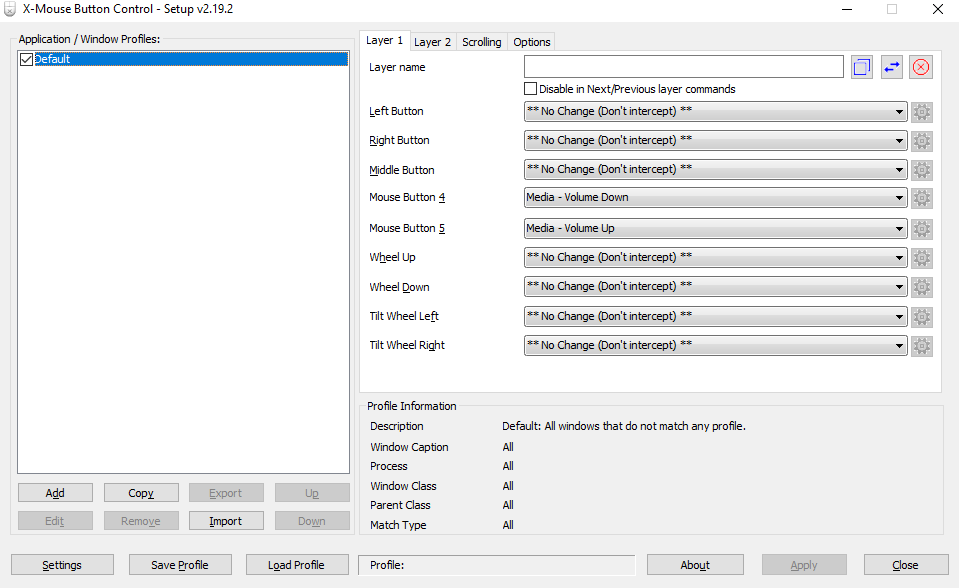This screenshot has width=959, height=588.
Task: Uncheck the Default profile checkbox
Action: point(27,60)
